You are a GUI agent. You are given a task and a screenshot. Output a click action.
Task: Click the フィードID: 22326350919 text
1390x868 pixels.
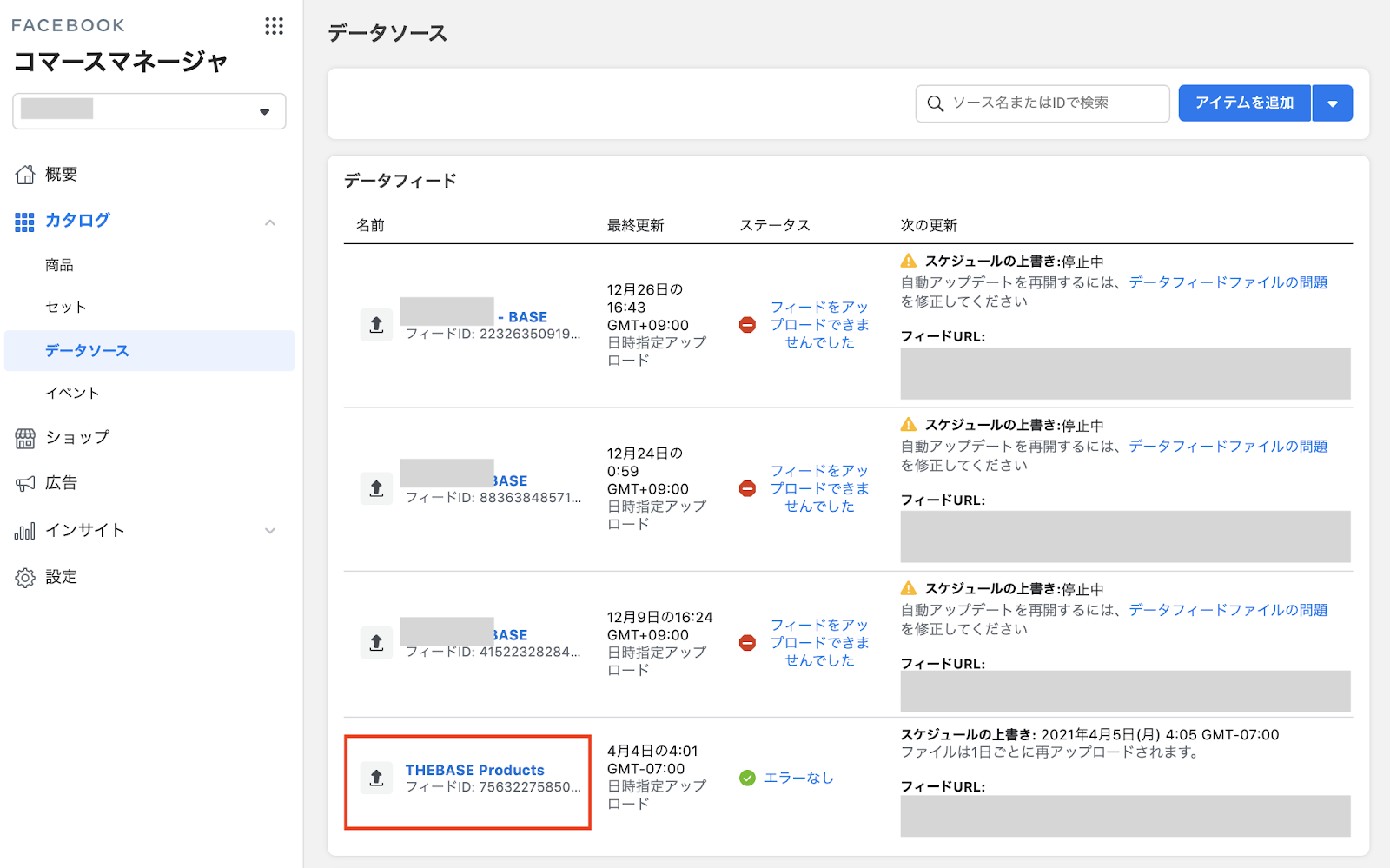493,334
